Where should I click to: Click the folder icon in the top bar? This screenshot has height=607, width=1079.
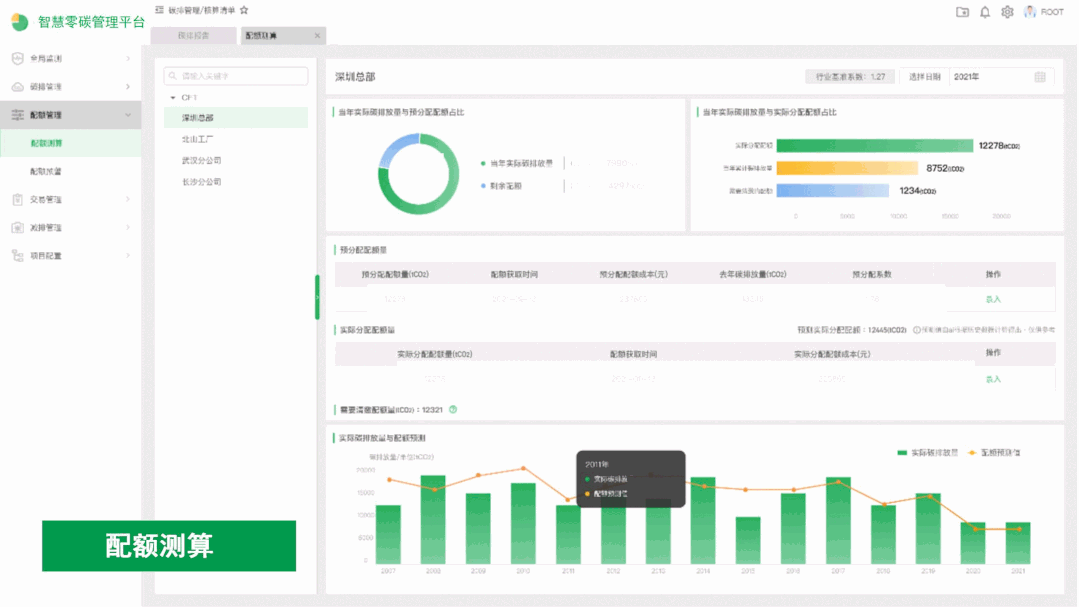click(962, 12)
